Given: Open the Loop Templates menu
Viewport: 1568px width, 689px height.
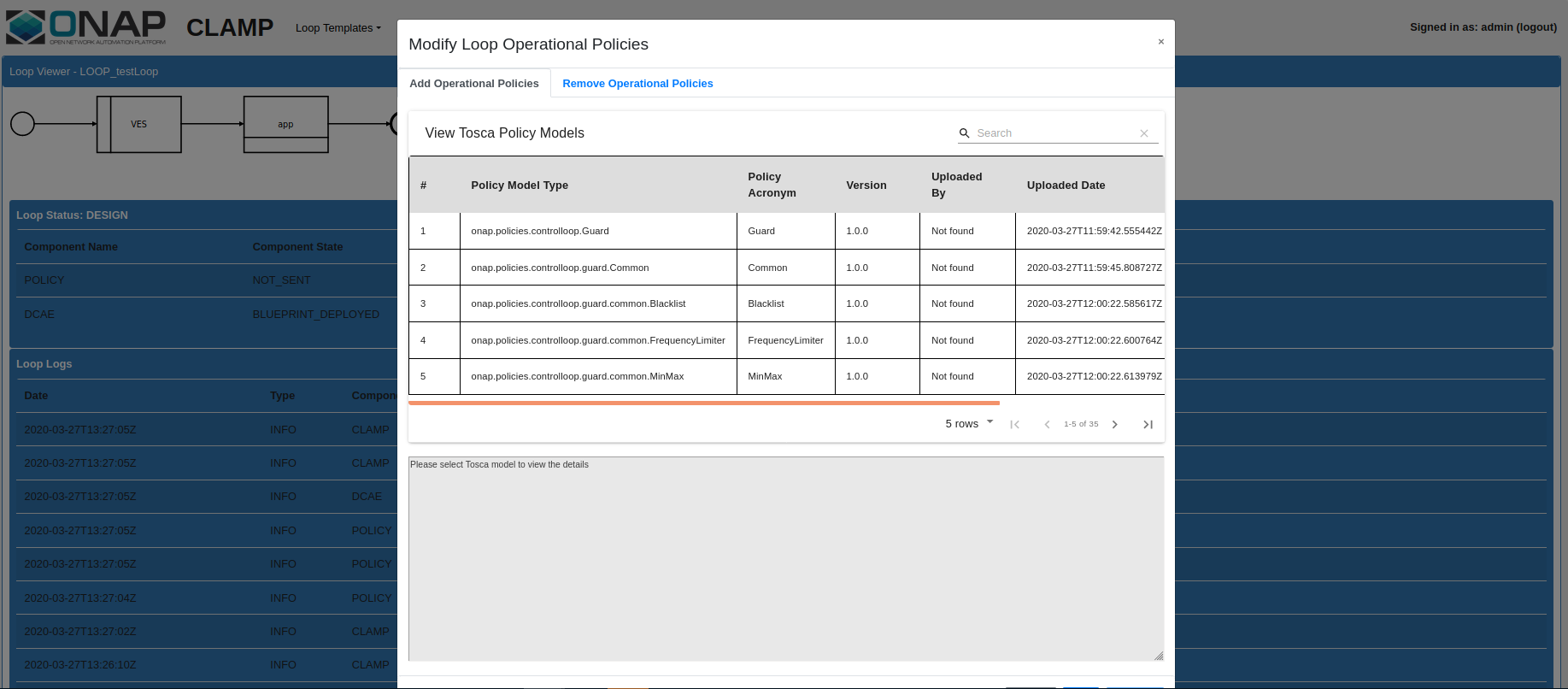Looking at the screenshot, I should (338, 28).
